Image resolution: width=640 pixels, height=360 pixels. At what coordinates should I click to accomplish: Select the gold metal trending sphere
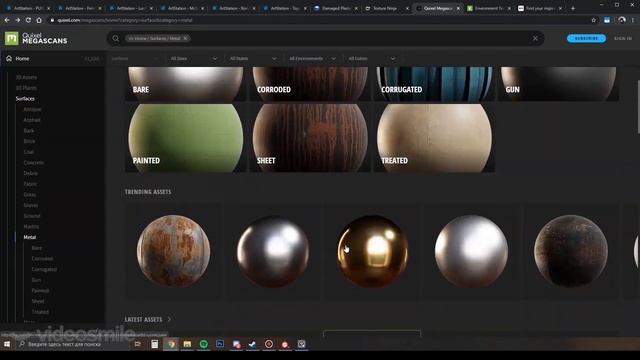coord(372,251)
